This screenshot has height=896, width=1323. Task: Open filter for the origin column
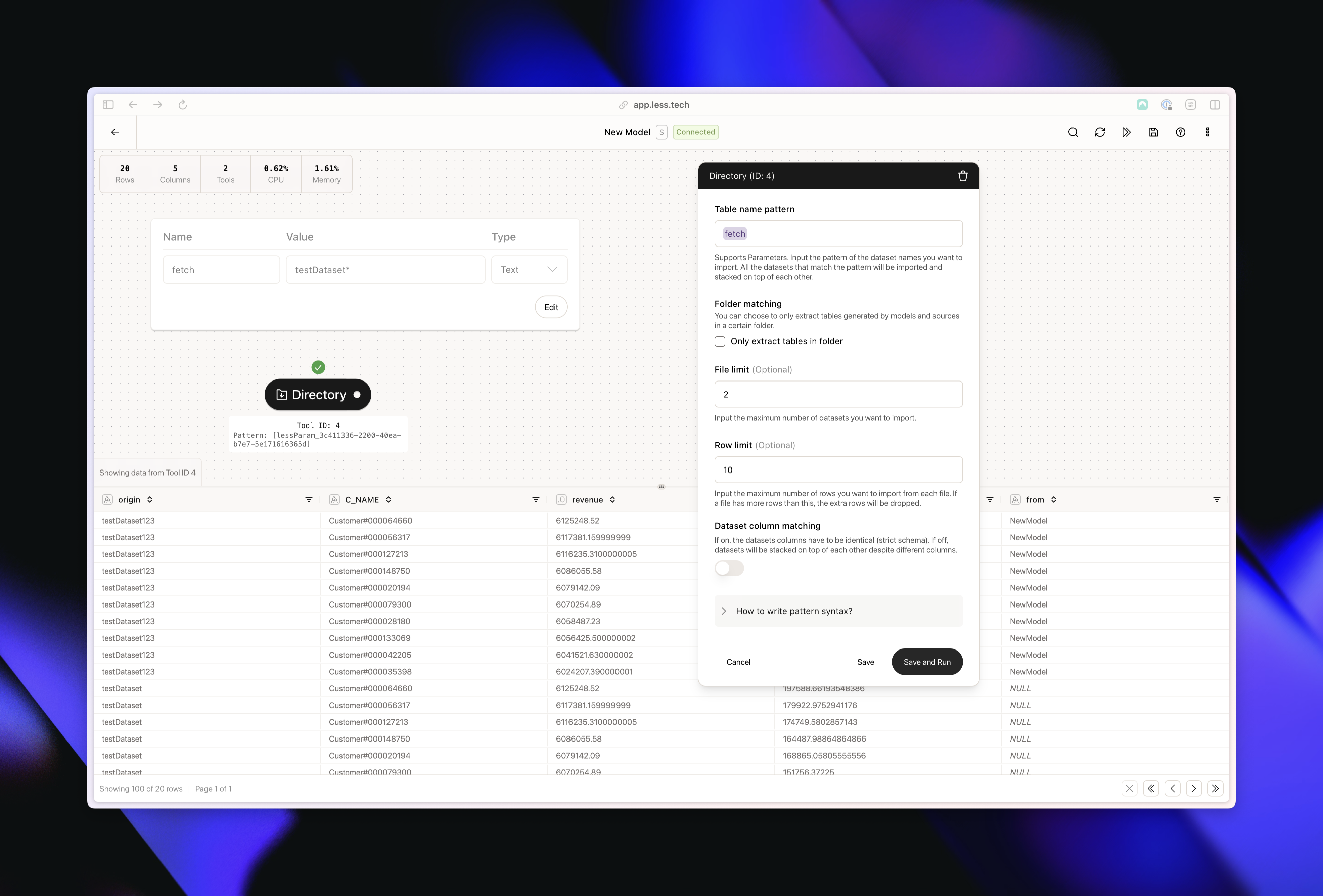click(x=309, y=499)
